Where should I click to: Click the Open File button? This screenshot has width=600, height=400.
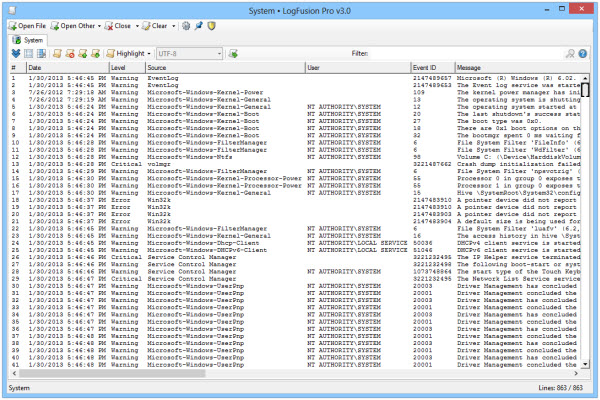point(25,24)
